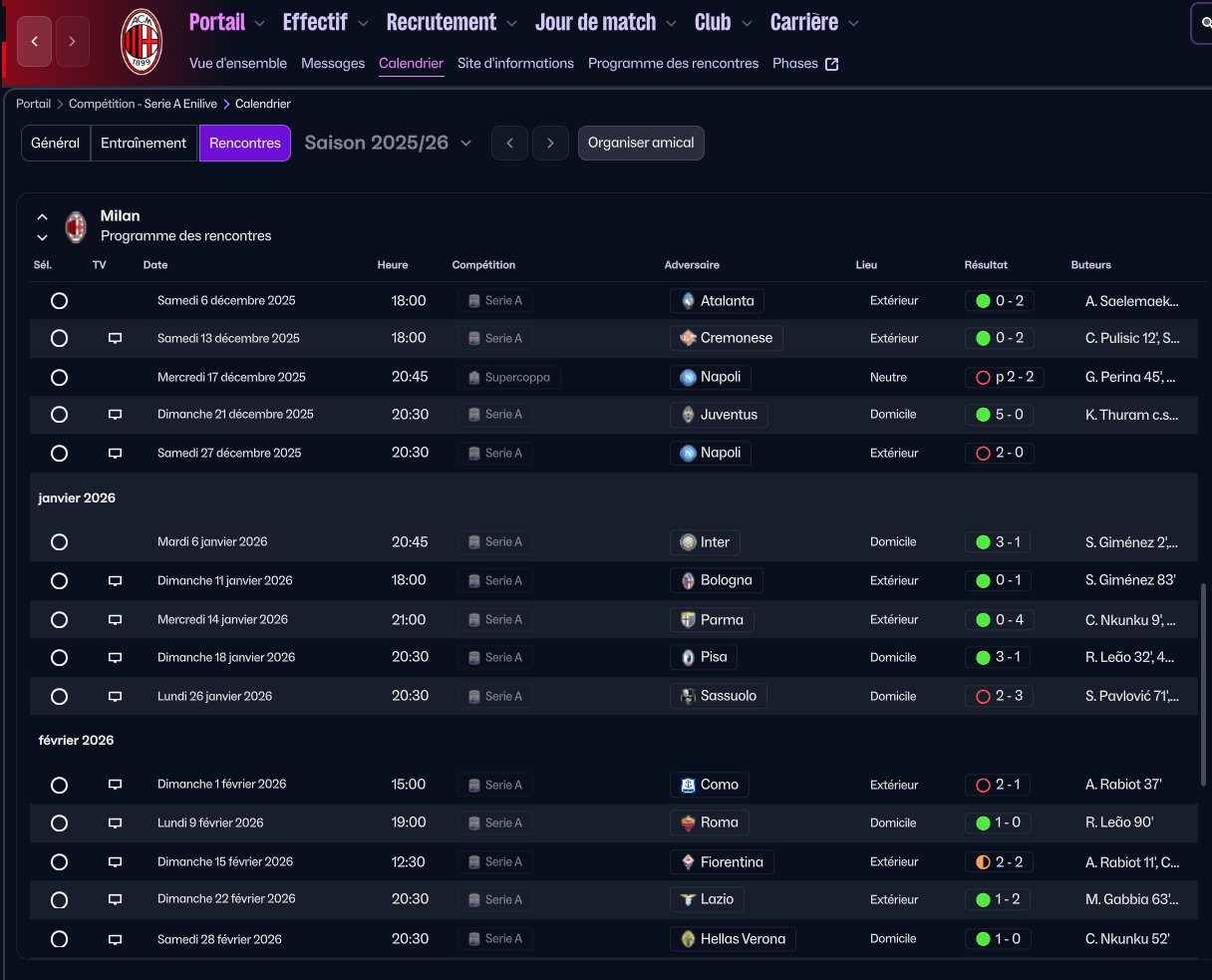Screen dimensions: 1212x980
Task: Open the Site d'informations tab
Action: tap(515, 64)
